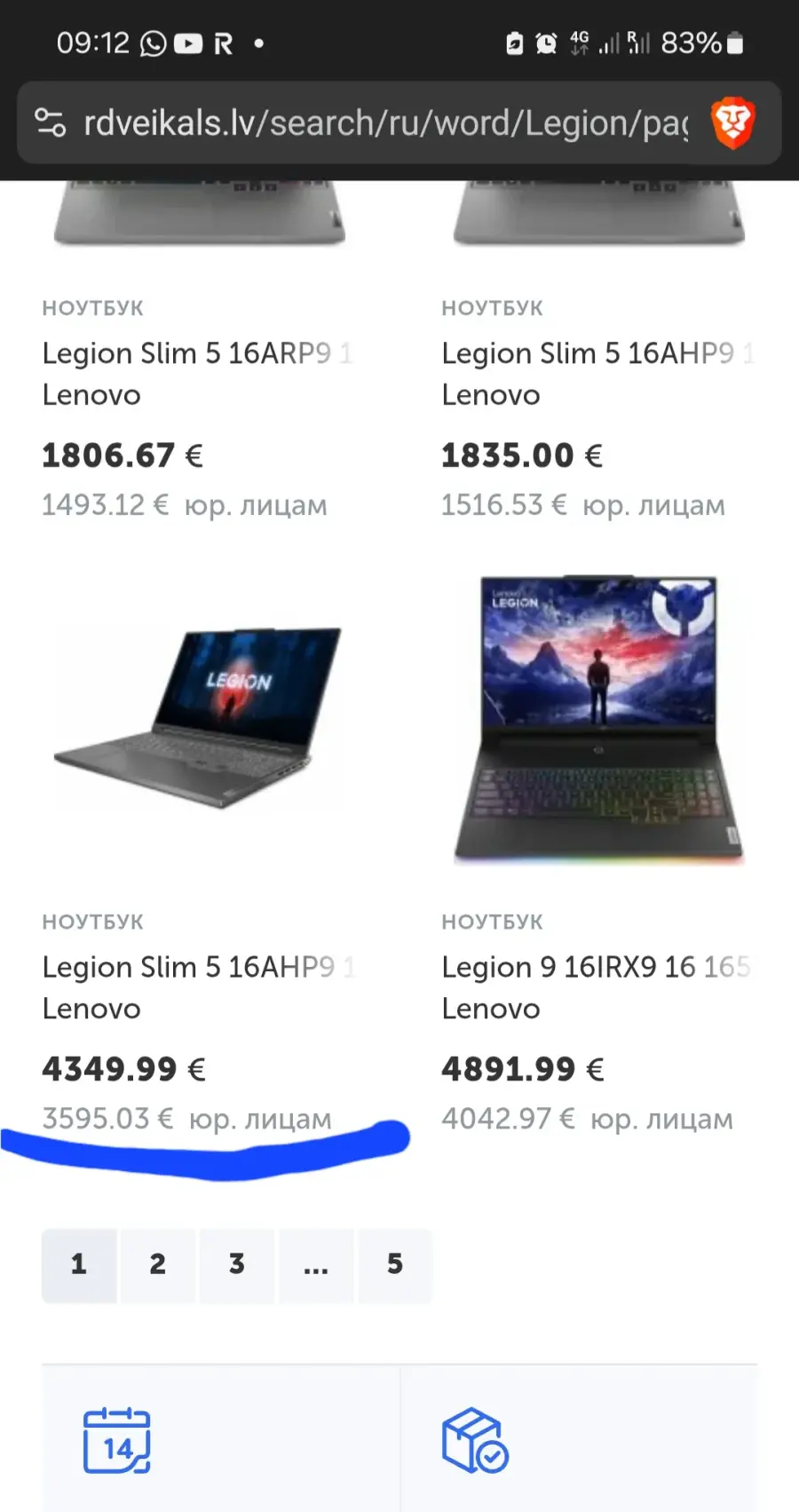Tap the WhatsApp notification icon in status bar

tap(153, 44)
